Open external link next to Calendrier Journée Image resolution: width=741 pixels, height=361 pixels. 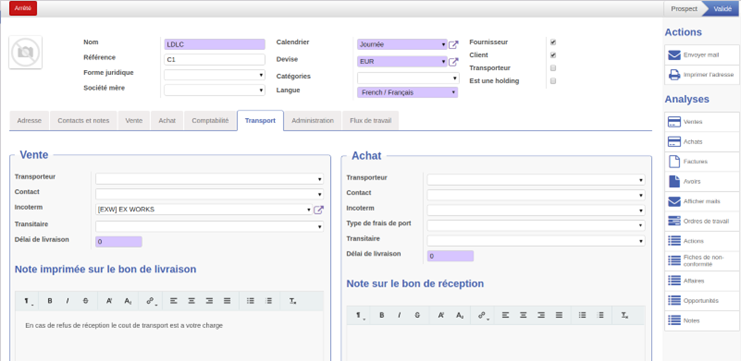pyautogui.click(x=453, y=45)
